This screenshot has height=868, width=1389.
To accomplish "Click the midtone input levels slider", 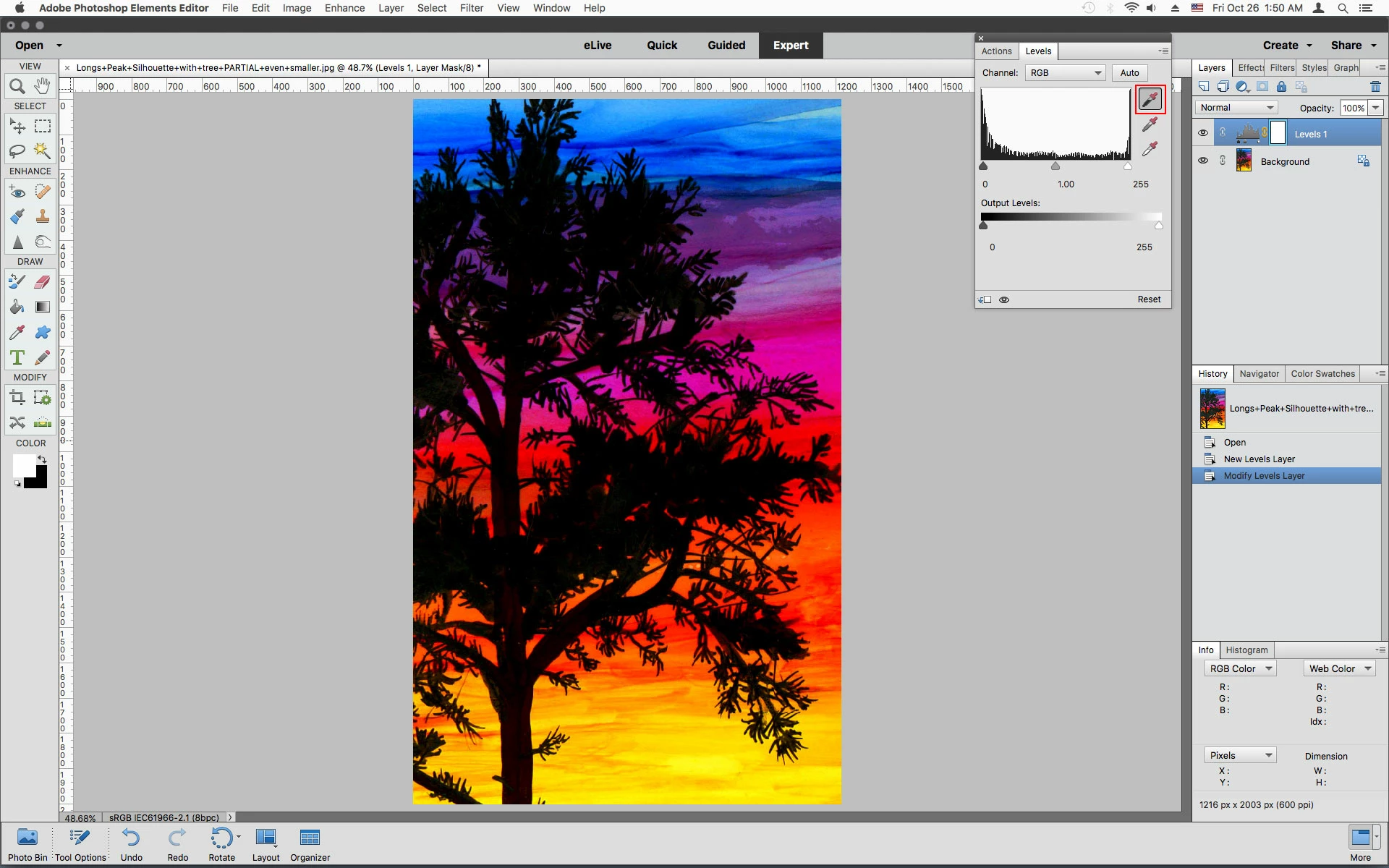I will [1055, 167].
